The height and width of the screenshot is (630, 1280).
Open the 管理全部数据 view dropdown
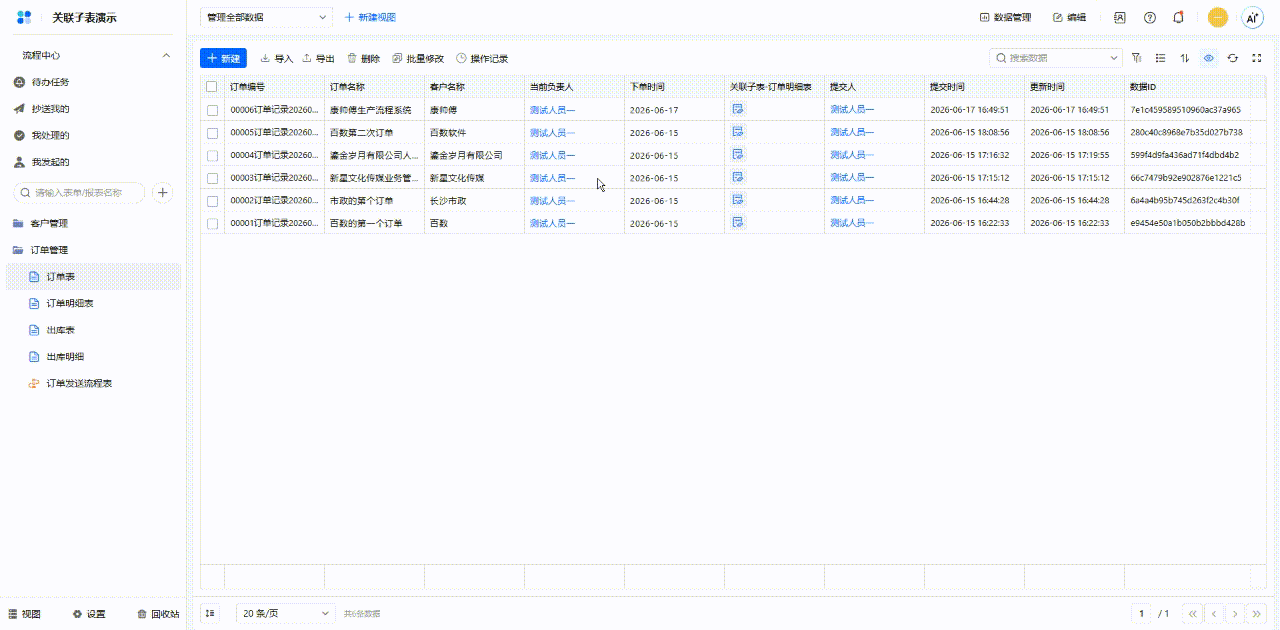click(266, 17)
